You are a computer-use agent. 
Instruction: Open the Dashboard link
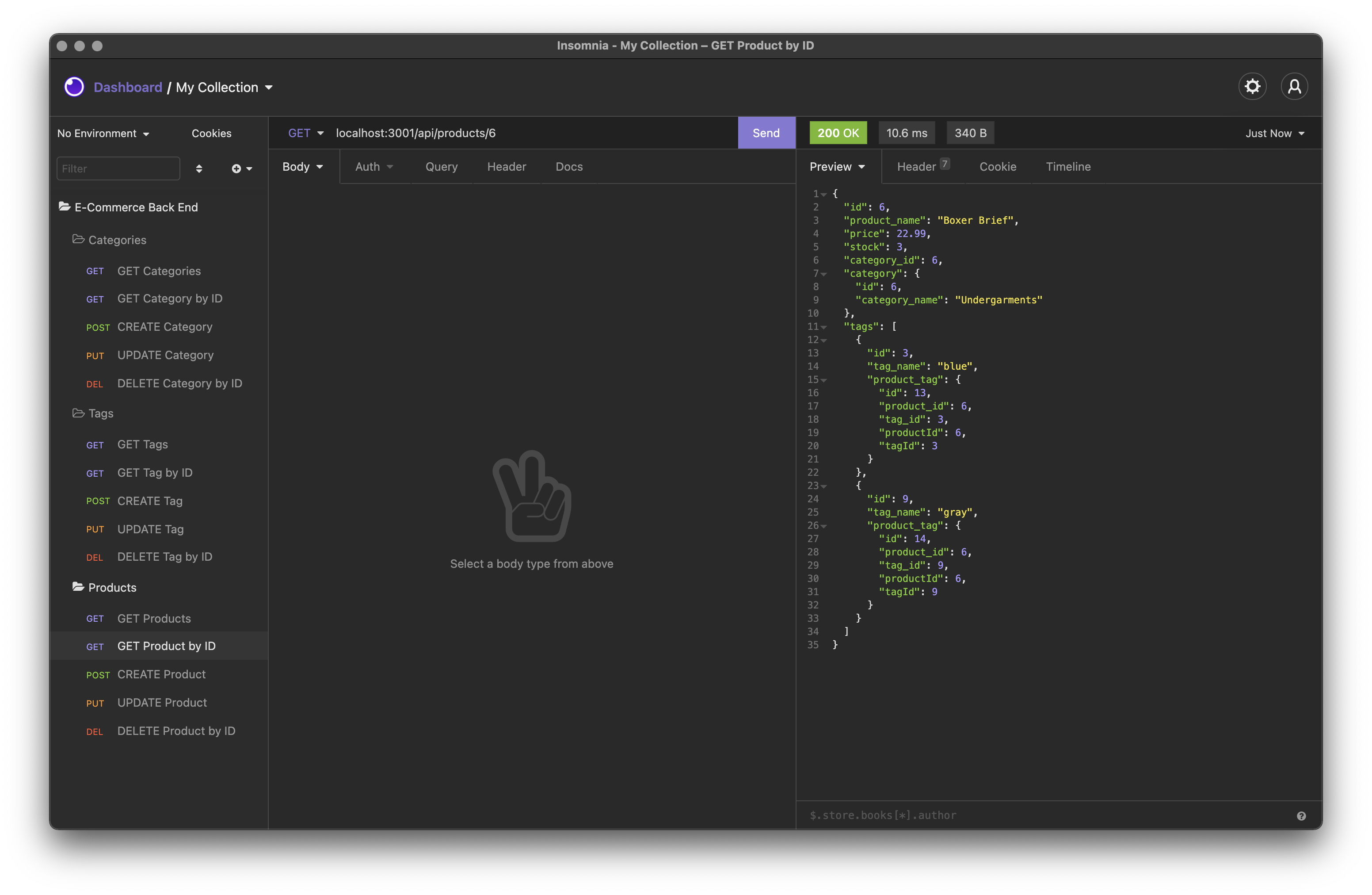(127, 87)
